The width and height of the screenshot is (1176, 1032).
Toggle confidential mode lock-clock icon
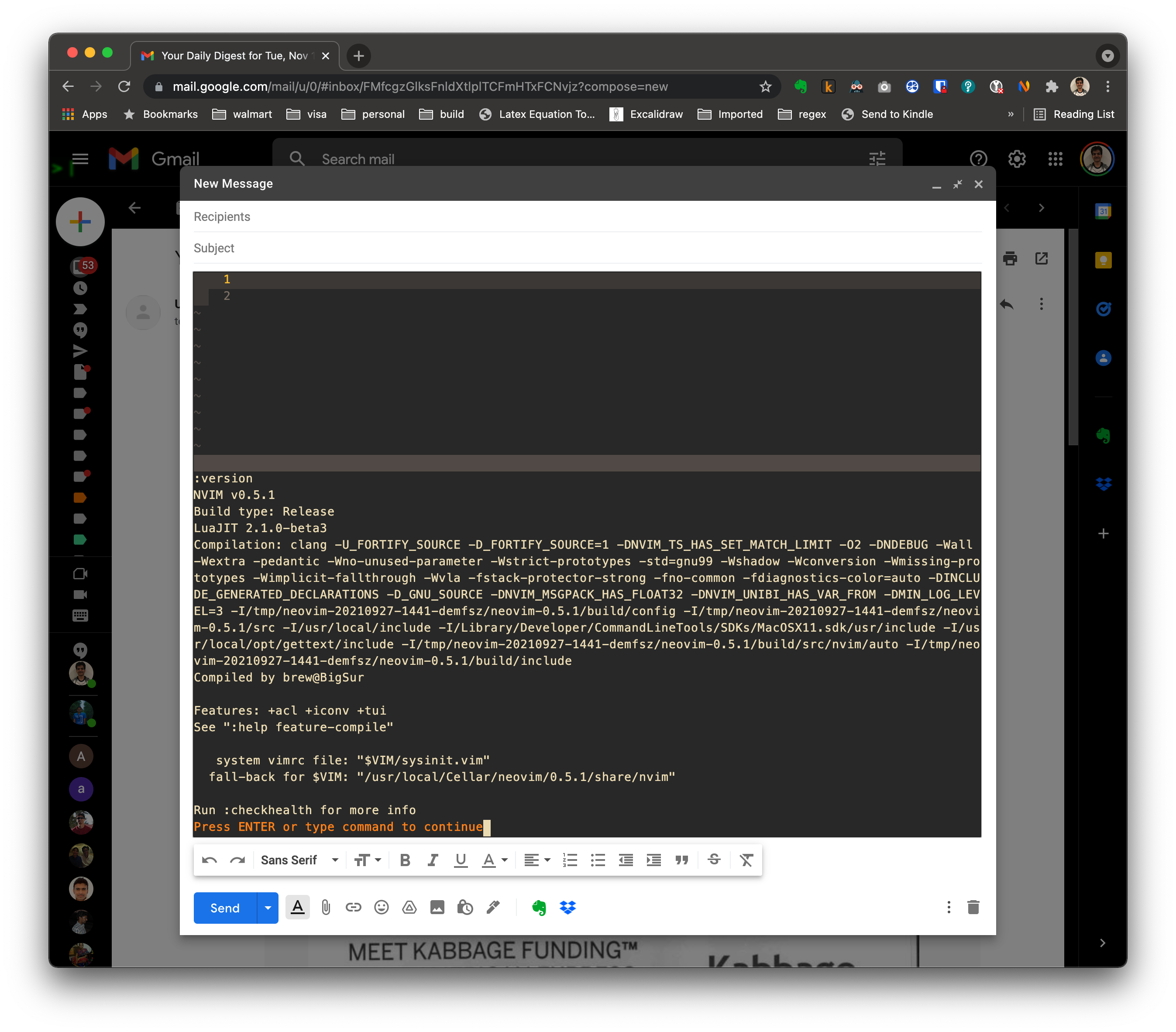click(x=465, y=908)
